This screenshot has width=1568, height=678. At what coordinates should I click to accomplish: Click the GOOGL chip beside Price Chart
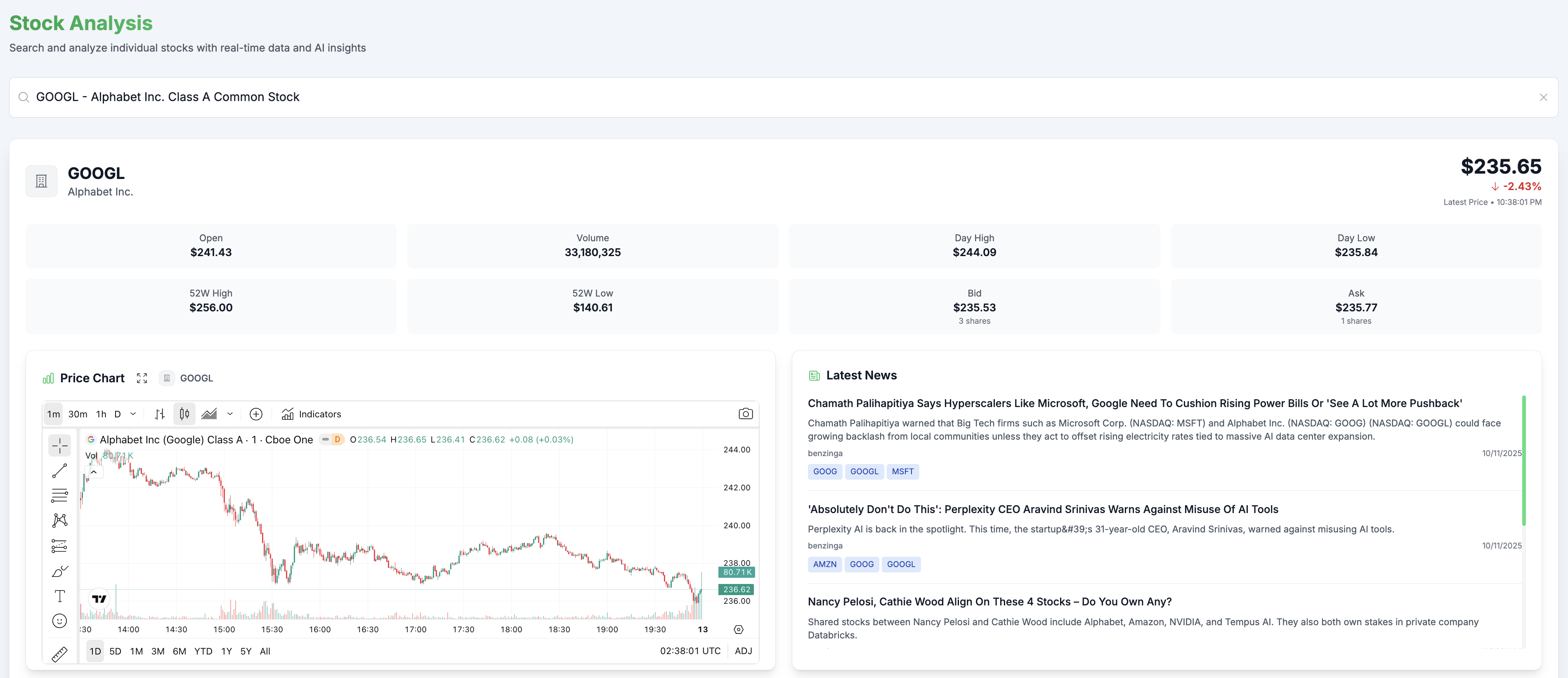[x=187, y=378]
